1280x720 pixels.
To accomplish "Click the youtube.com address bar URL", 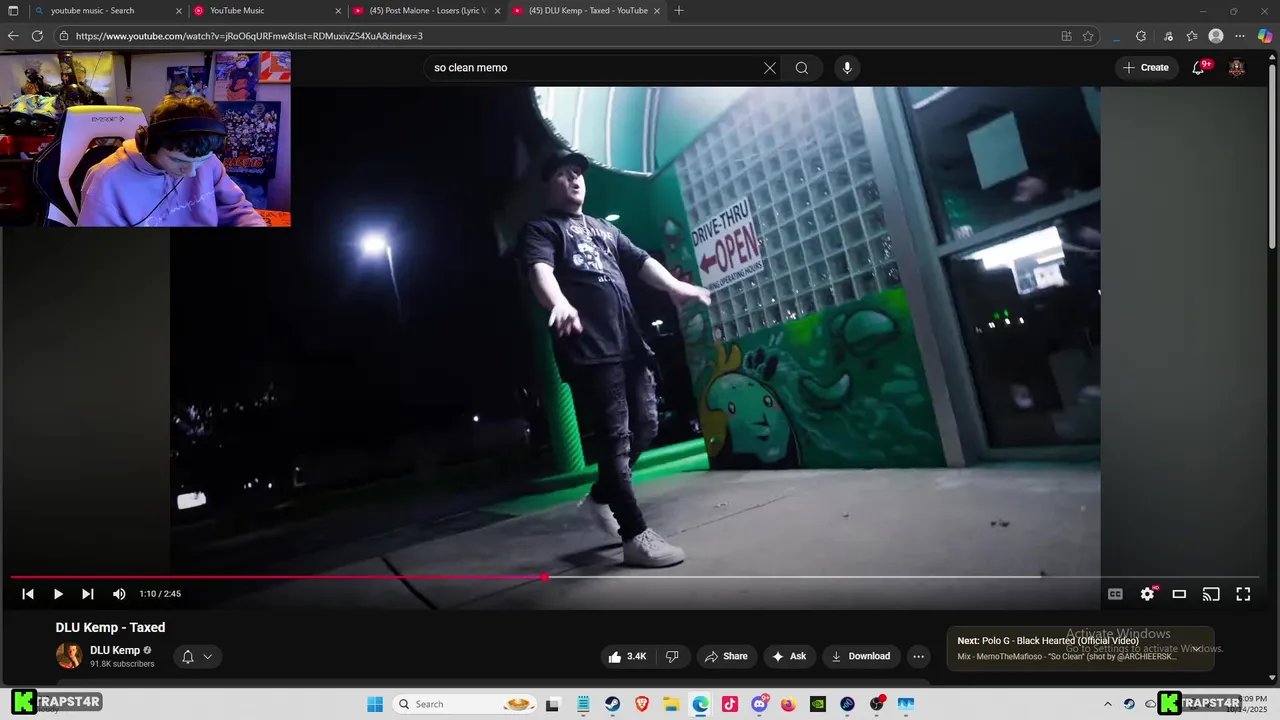I will click(x=249, y=36).
